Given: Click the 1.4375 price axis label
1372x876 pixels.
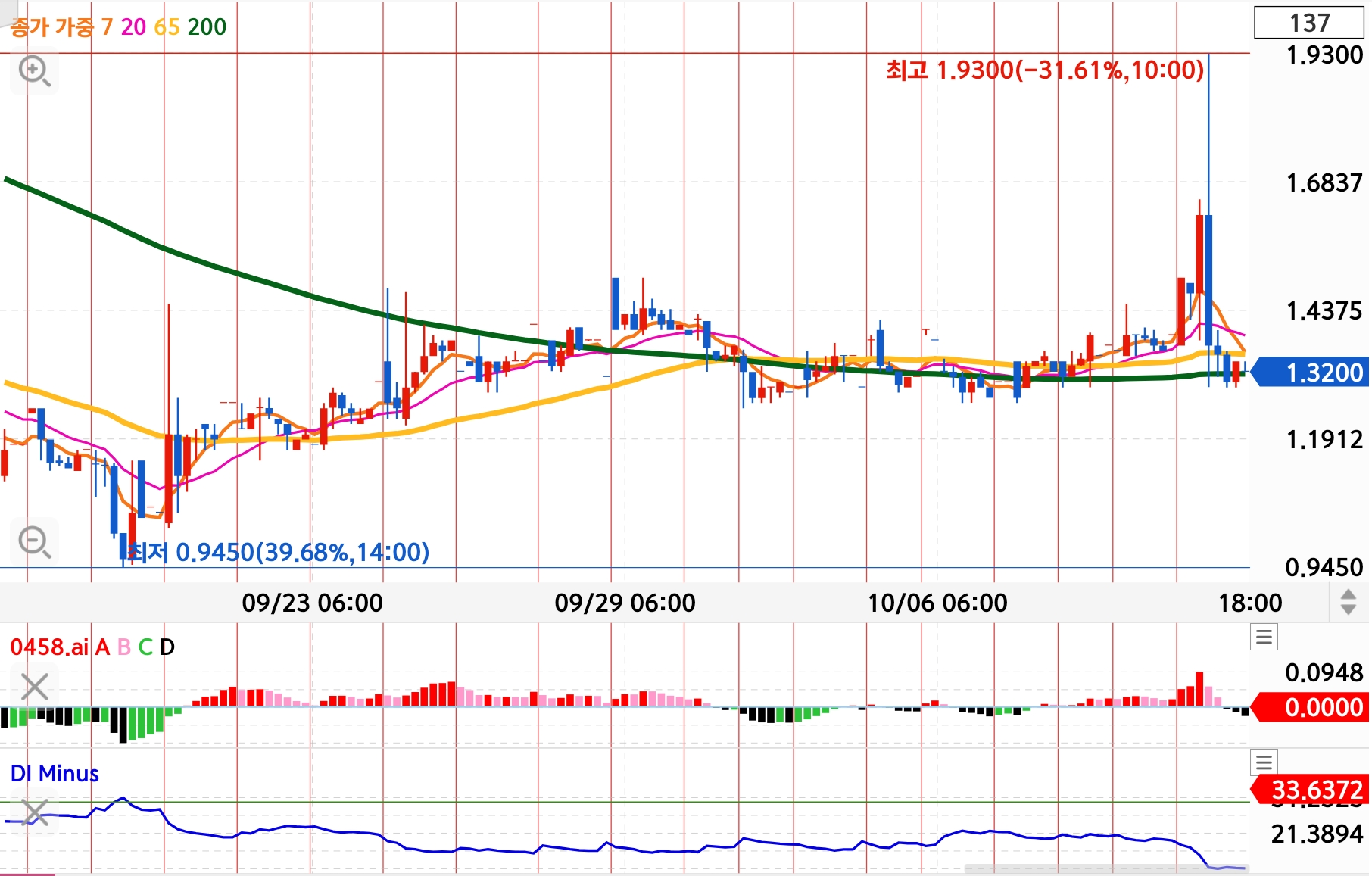Looking at the screenshot, I should 1324,311.
